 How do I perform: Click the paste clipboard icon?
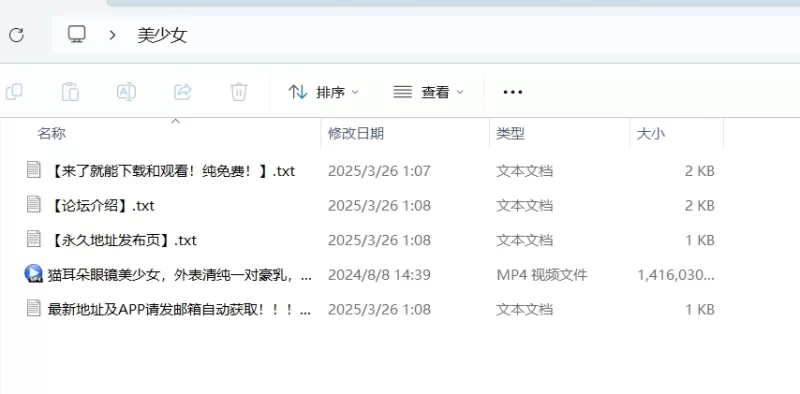[x=70, y=92]
